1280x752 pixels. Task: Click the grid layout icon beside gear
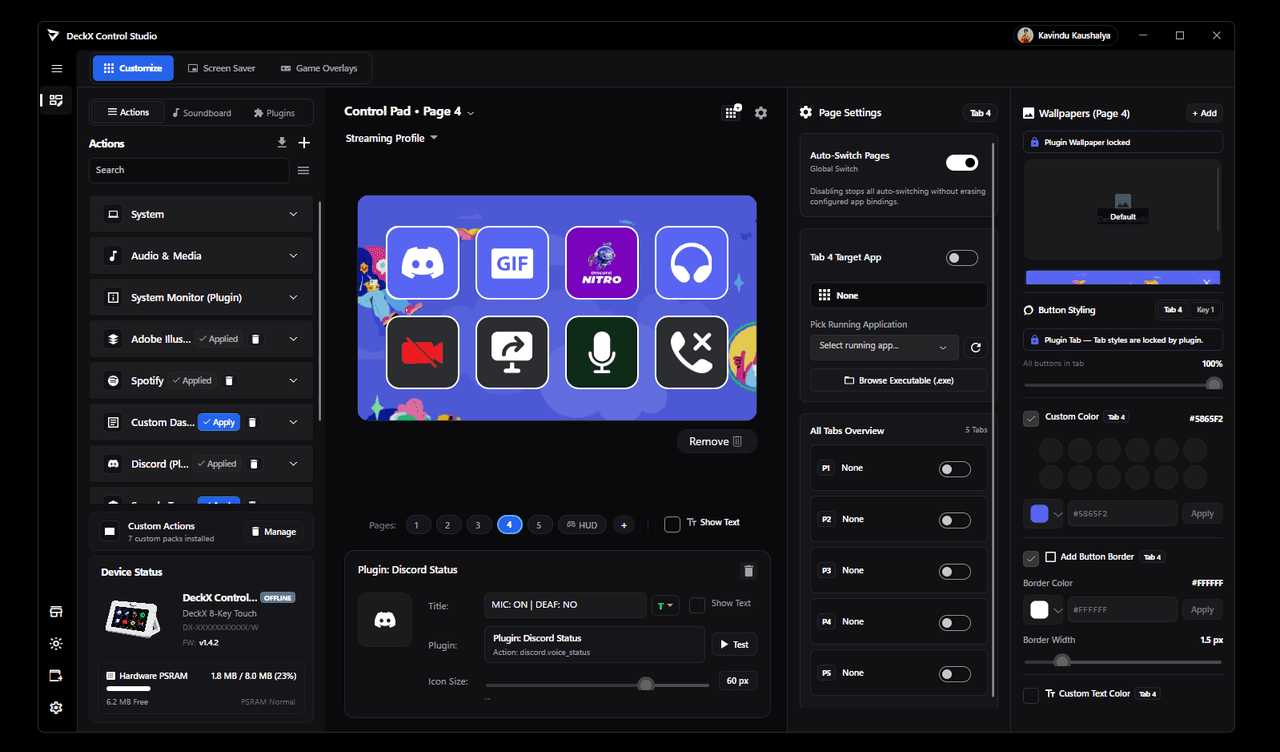click(x=733, y=112)
